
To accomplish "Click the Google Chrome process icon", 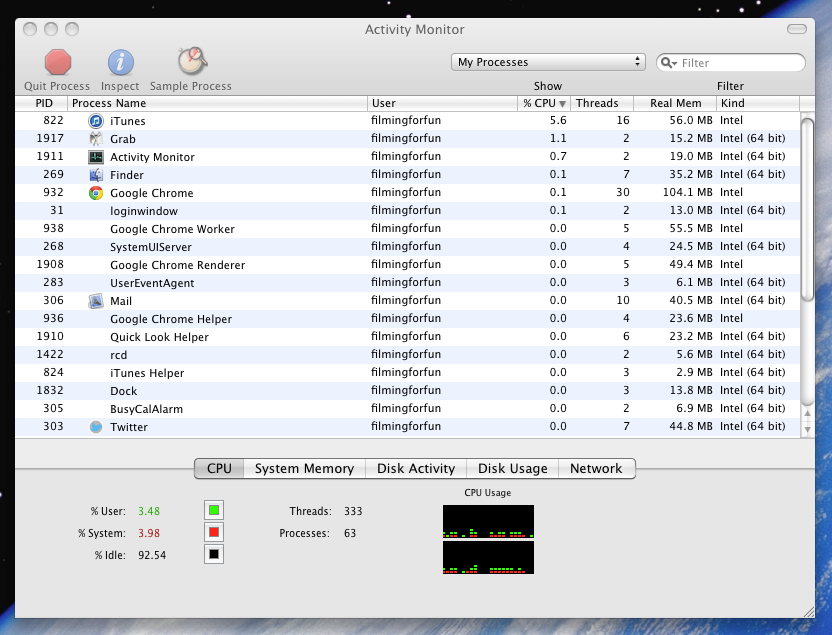I will (x=96, y=193).
